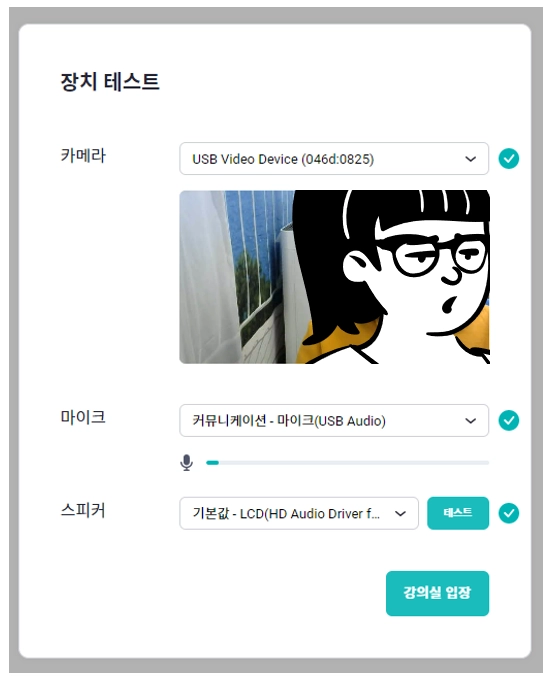Expand the camera list using its chevron arrow
Screen dimensions: 548x680
(470, 159)
